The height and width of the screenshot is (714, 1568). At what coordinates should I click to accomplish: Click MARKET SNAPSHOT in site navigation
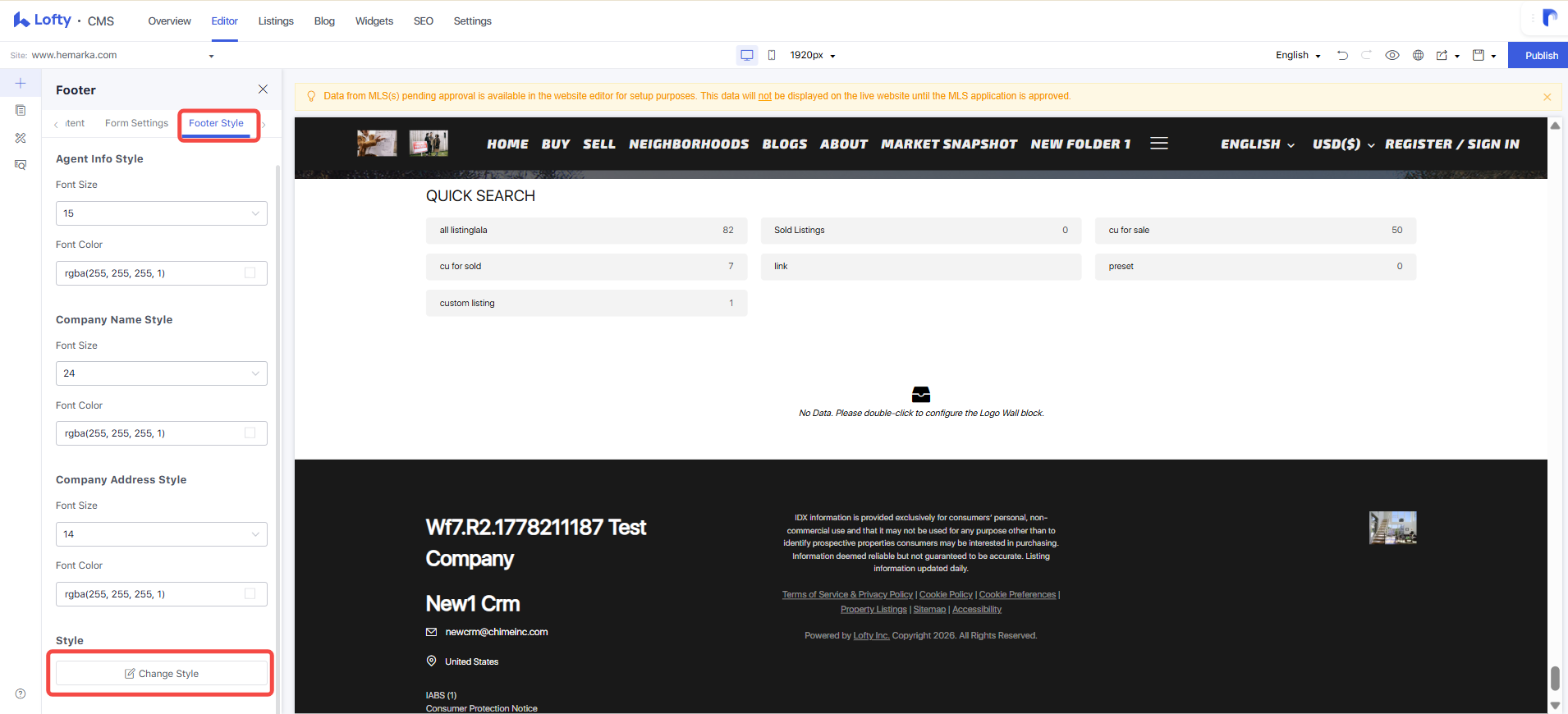point(949,144)
